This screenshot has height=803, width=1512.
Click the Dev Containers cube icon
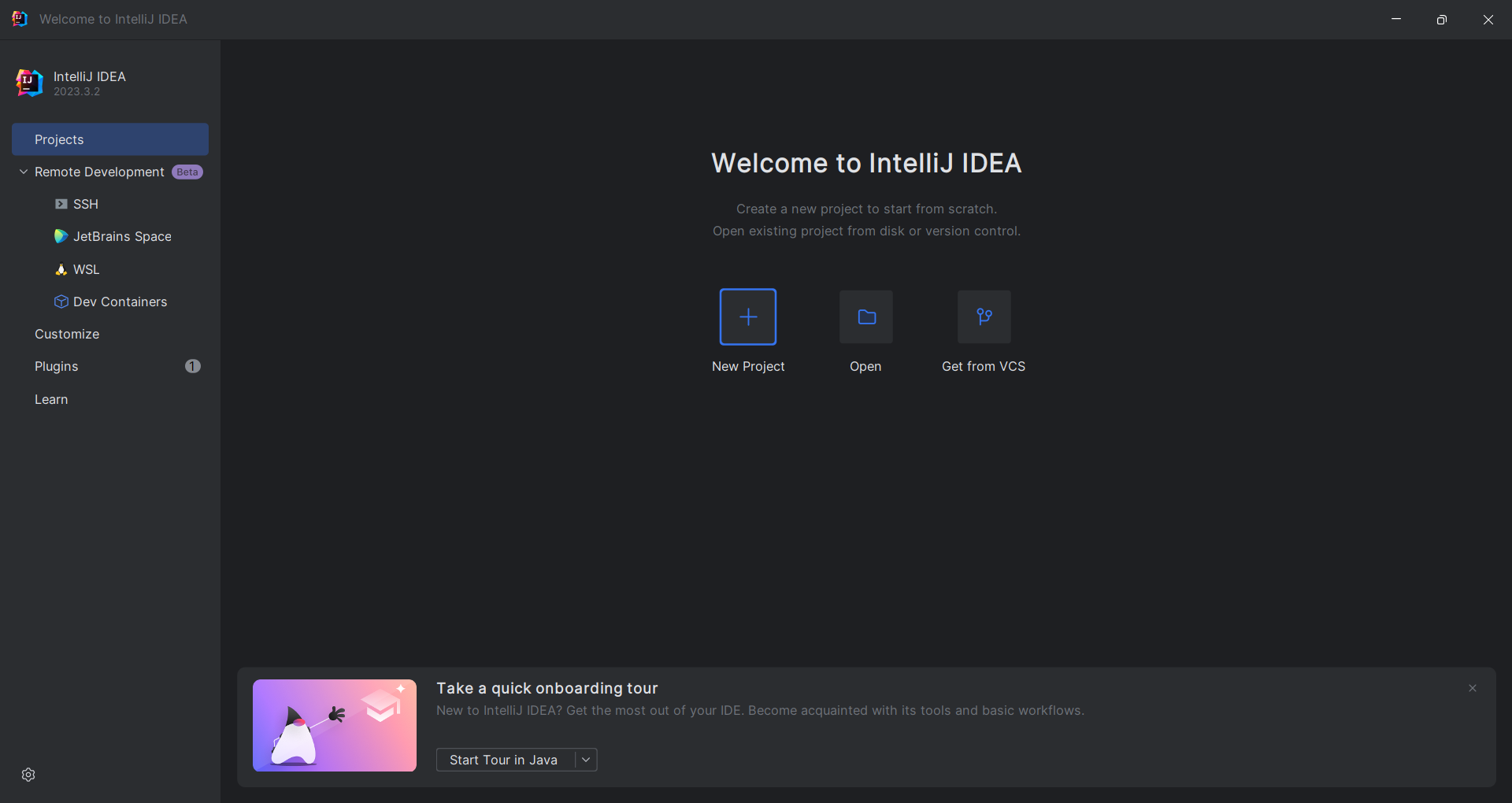point(61,302)
